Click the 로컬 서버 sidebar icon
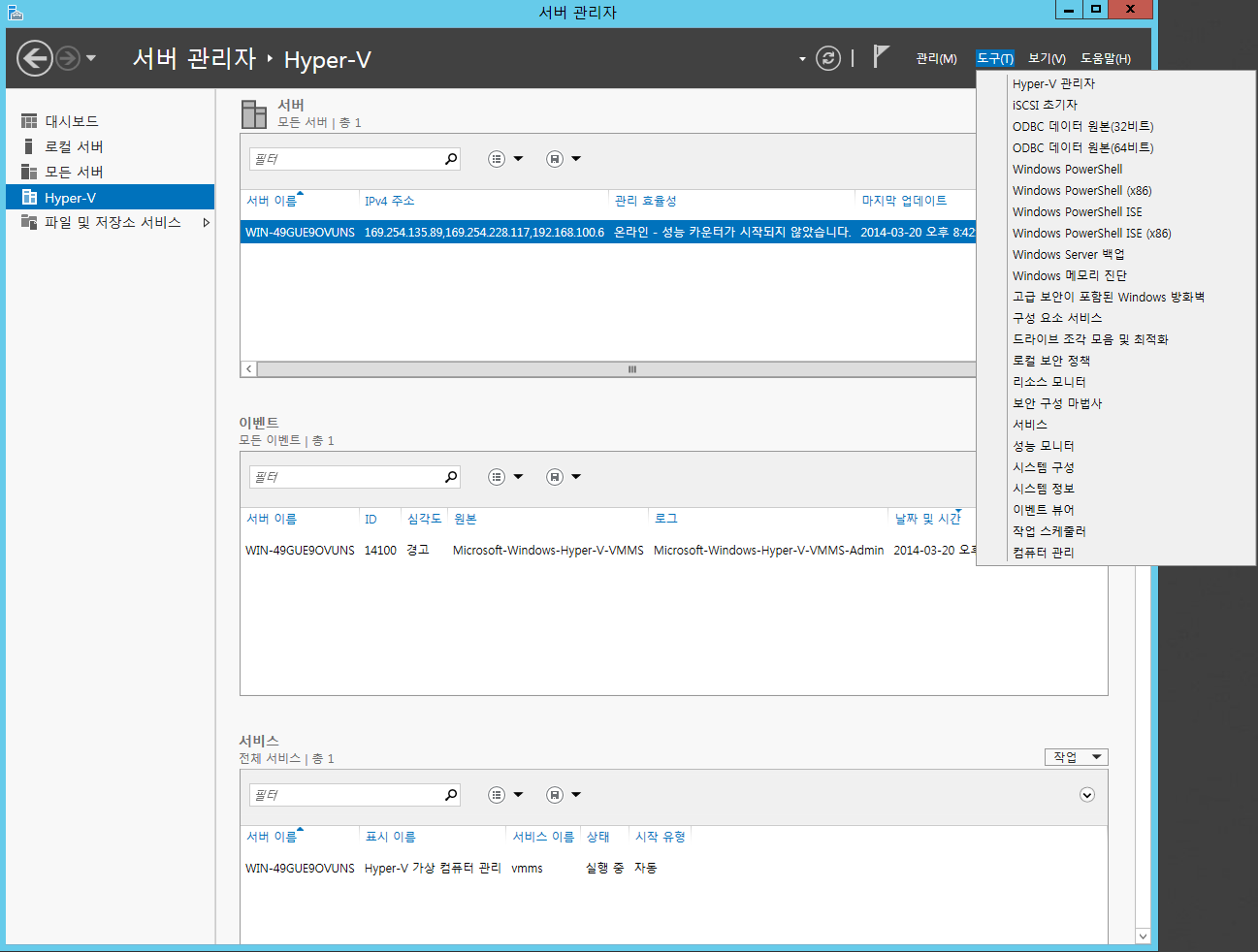Viewport: 1258px width, 952px height. [29, 146]
